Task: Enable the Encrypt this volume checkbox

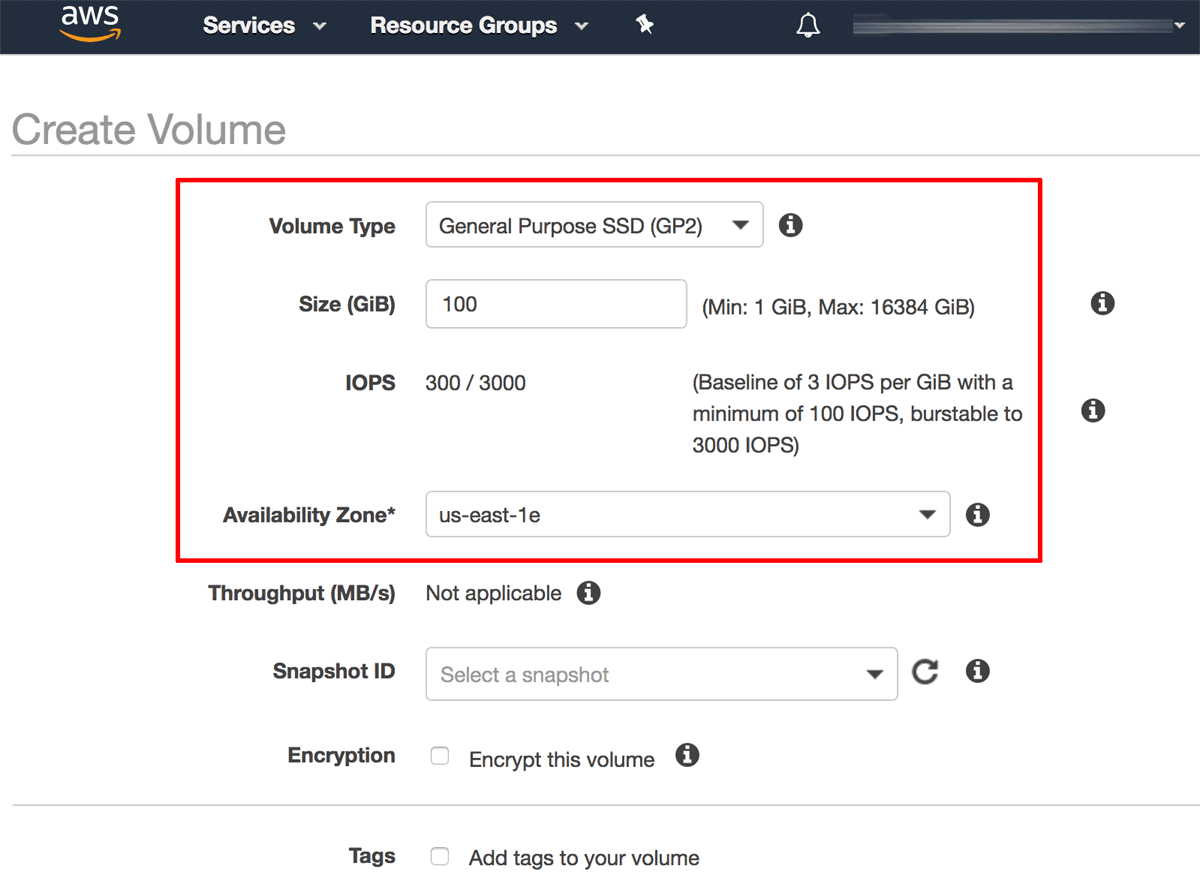Action: (x=439, y=756)
